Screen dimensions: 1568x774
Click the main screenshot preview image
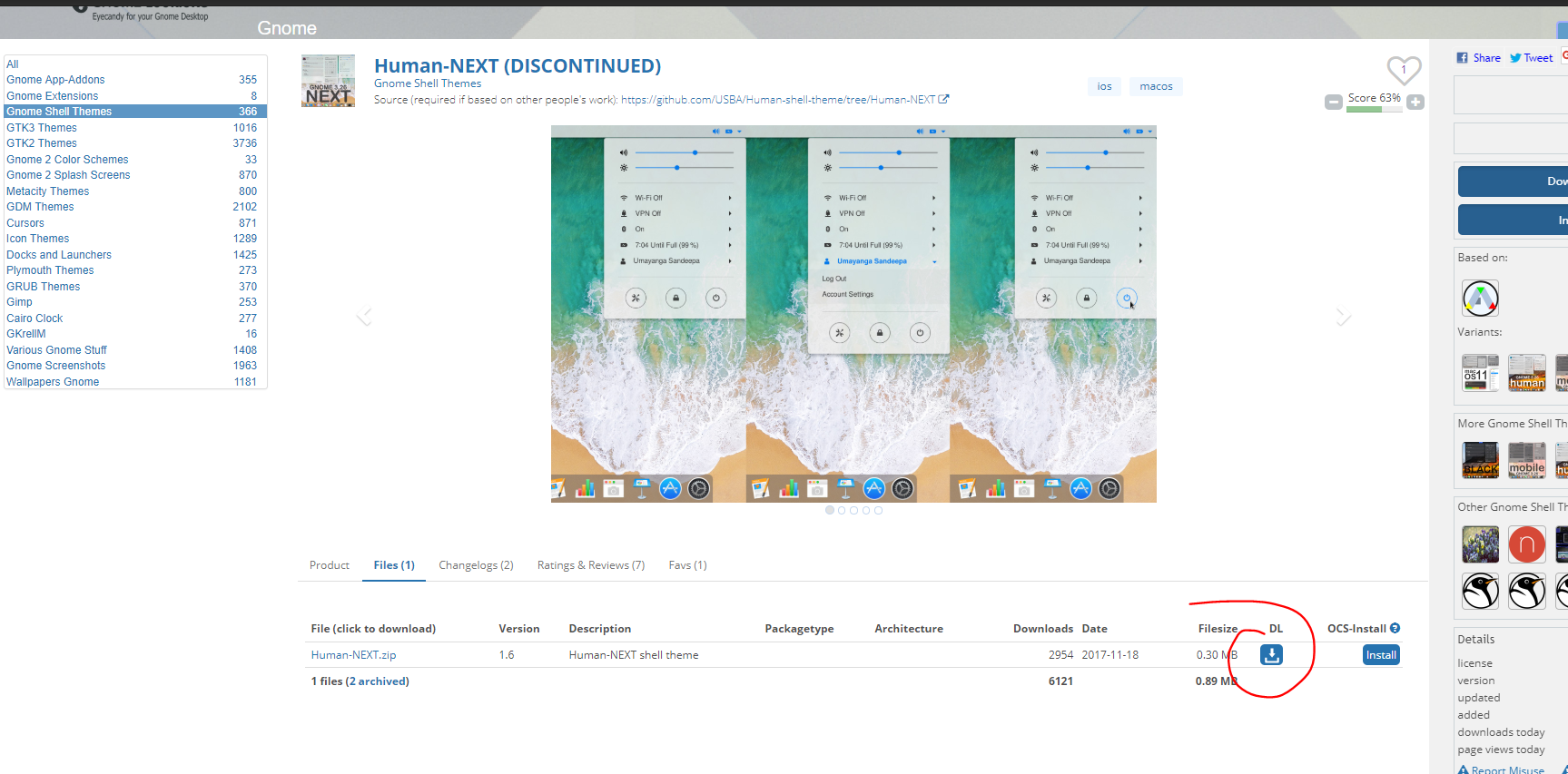(853, 314)
